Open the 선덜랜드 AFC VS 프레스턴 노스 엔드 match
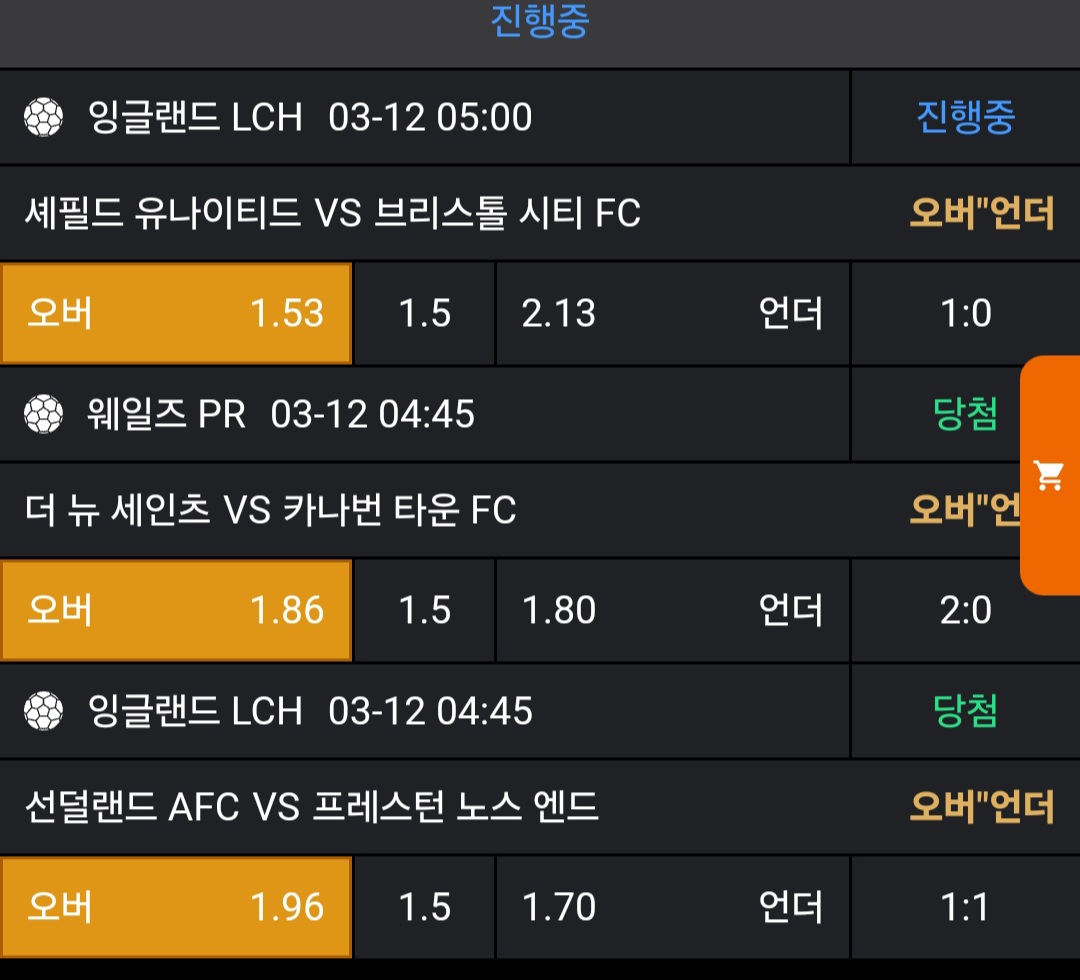The image size is (1080, 980). tap(312, 806)
